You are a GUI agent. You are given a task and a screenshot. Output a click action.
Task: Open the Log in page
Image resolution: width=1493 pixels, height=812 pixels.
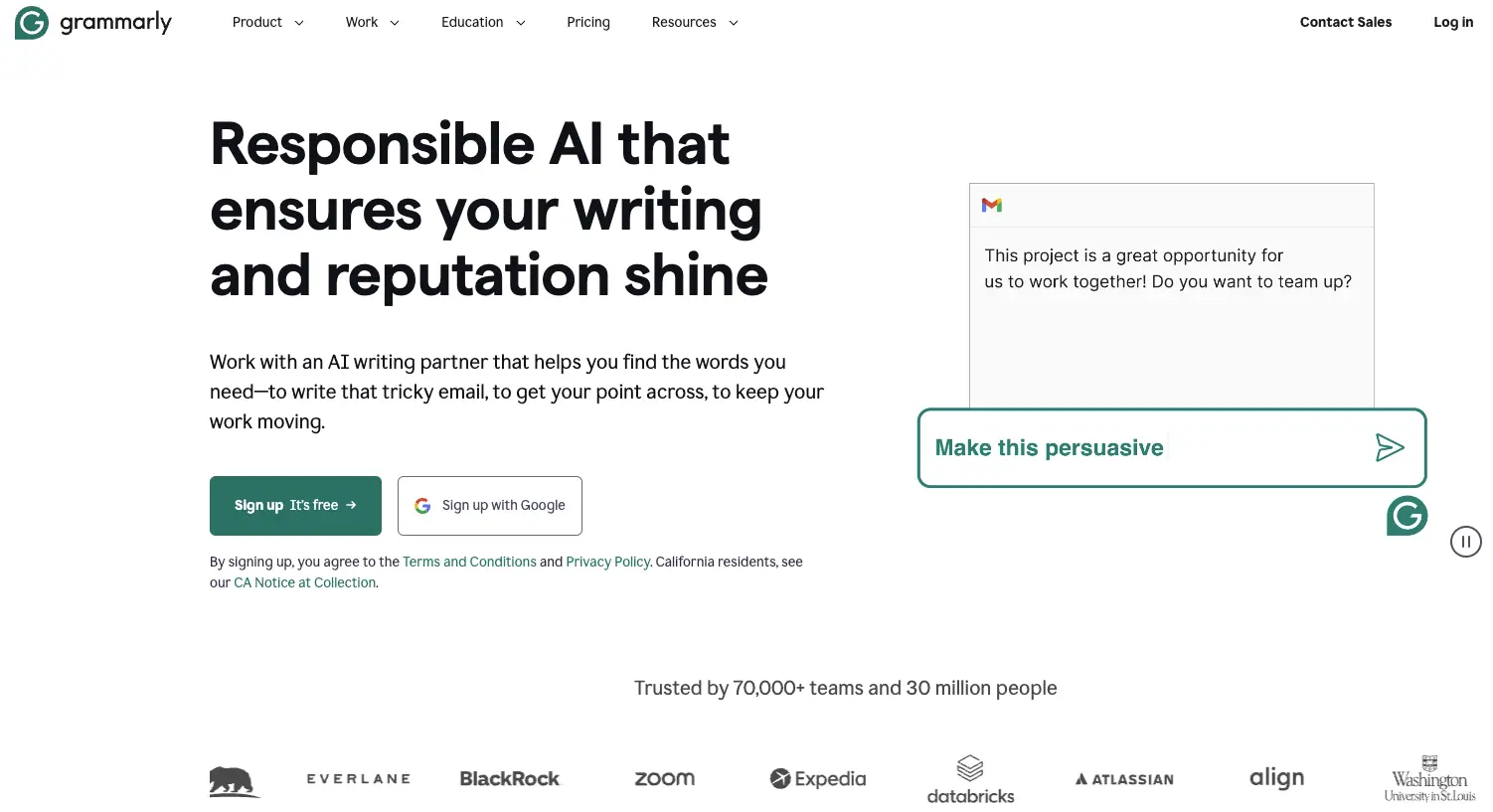click(x=1452, y=22)
